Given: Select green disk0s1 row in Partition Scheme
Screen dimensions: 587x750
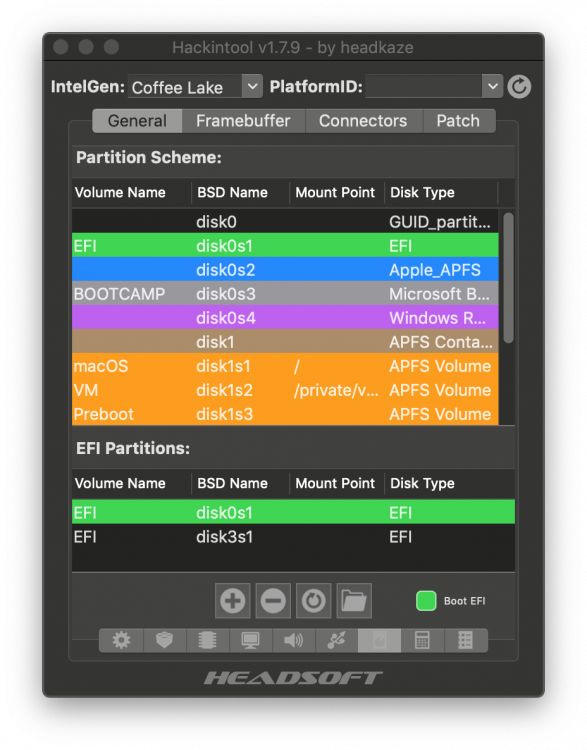Looking at the screenshot, I should [x=285, y=245].
